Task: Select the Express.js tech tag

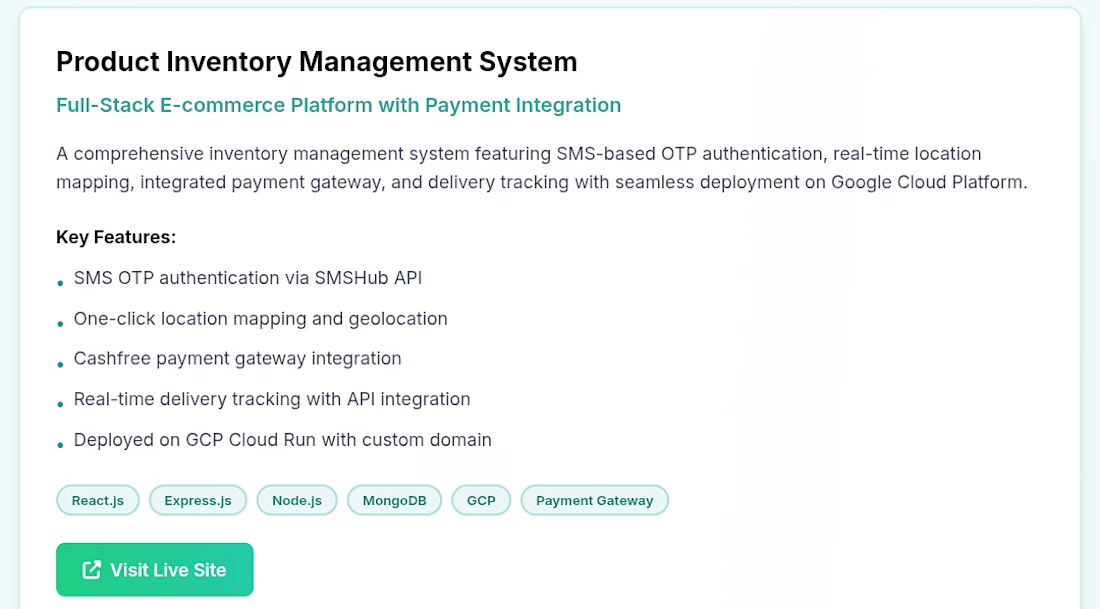Action: 198,500
